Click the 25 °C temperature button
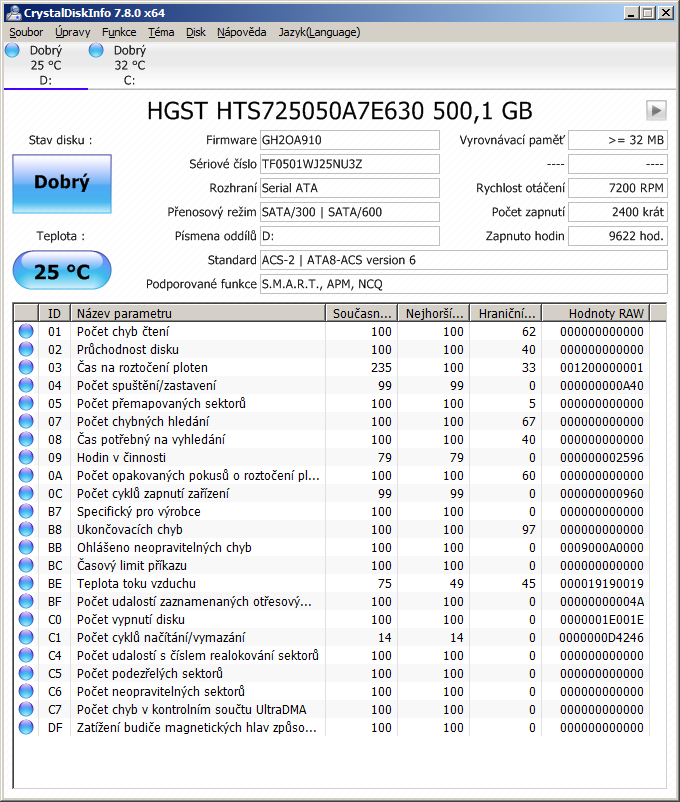Viewport: 680px width, 802px height. (62, 271)
